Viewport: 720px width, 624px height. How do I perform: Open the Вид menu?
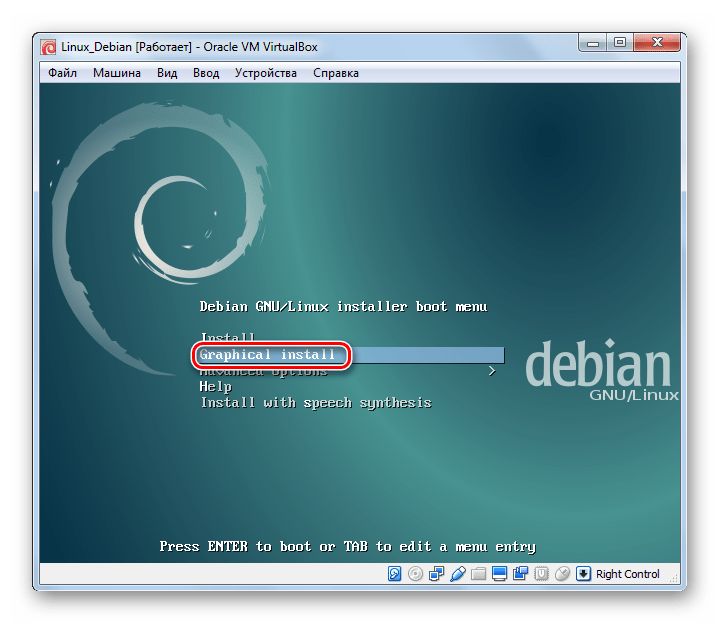tap(167, 73)
